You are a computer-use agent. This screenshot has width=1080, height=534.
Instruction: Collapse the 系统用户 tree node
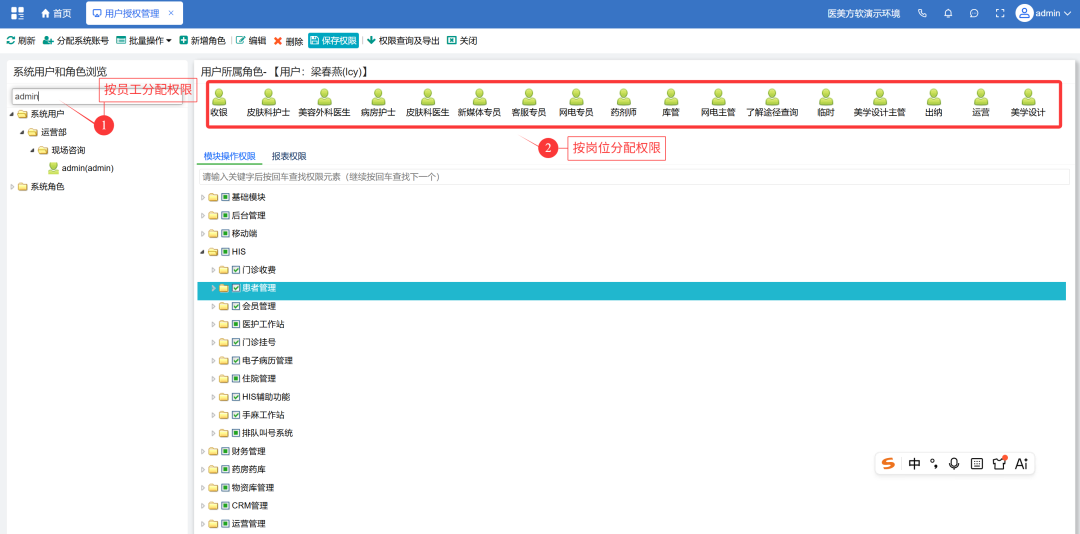12,114
